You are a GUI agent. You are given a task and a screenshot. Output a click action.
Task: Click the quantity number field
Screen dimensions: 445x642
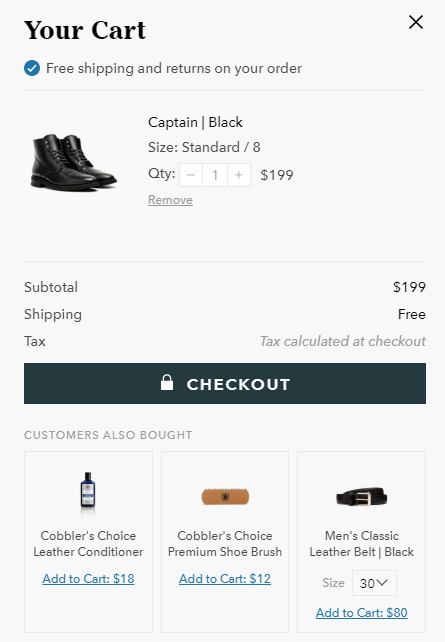tap(215, 175)
